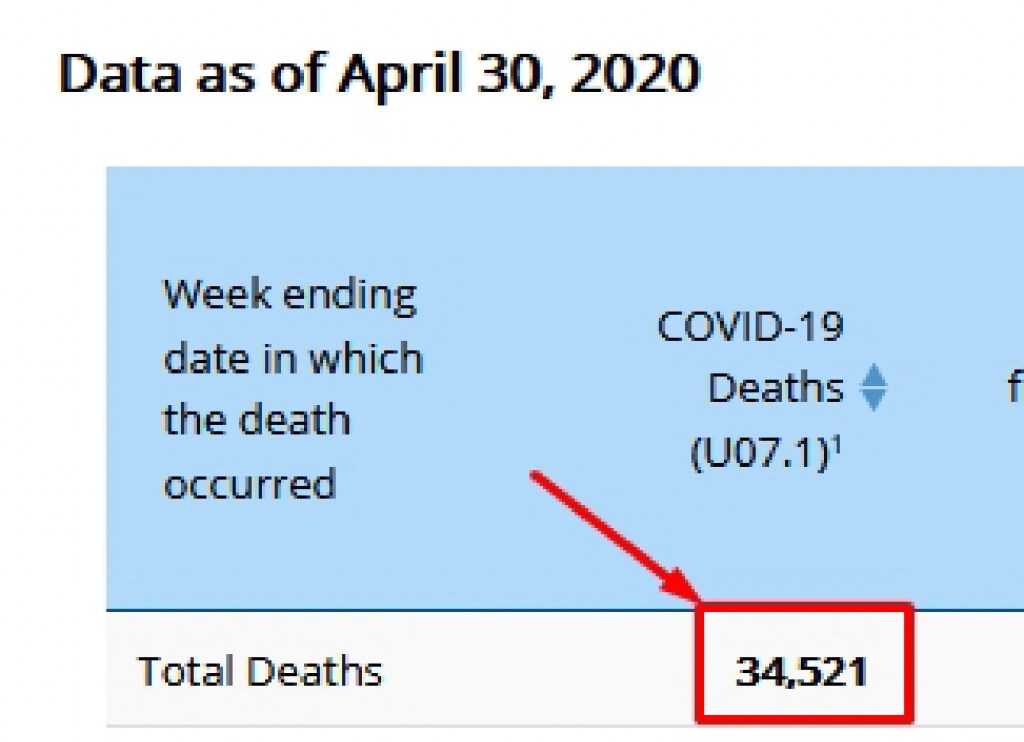Click the 'Data as of April 30, 2020' heading
1024x742 pixels.
tap(379, 74)
